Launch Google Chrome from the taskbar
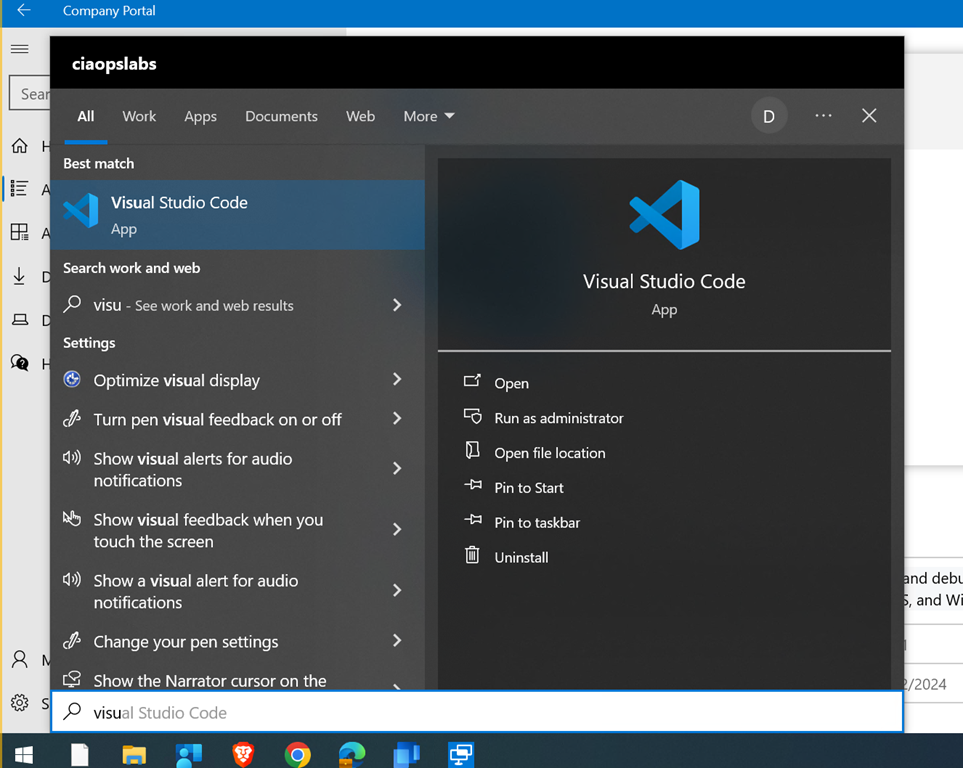The height and width of the screenshot is (768, 963). tap(297, 754)
